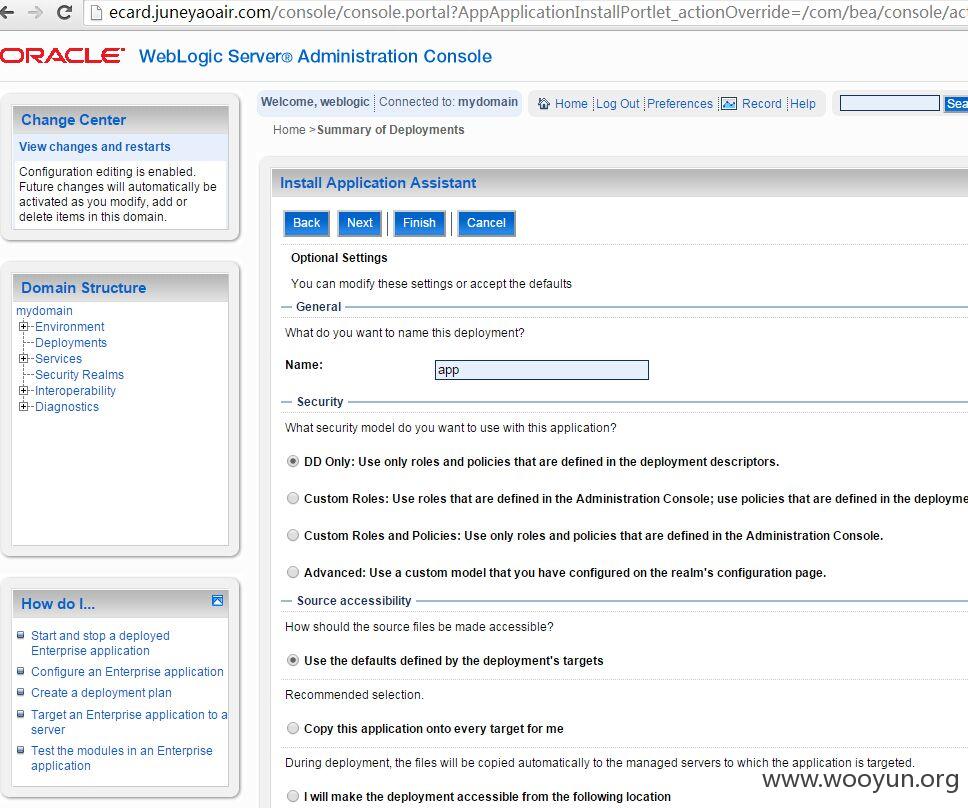Expand the Environment tree node
The height and width of the screenshot is (808, 968).
click(23, 327)
